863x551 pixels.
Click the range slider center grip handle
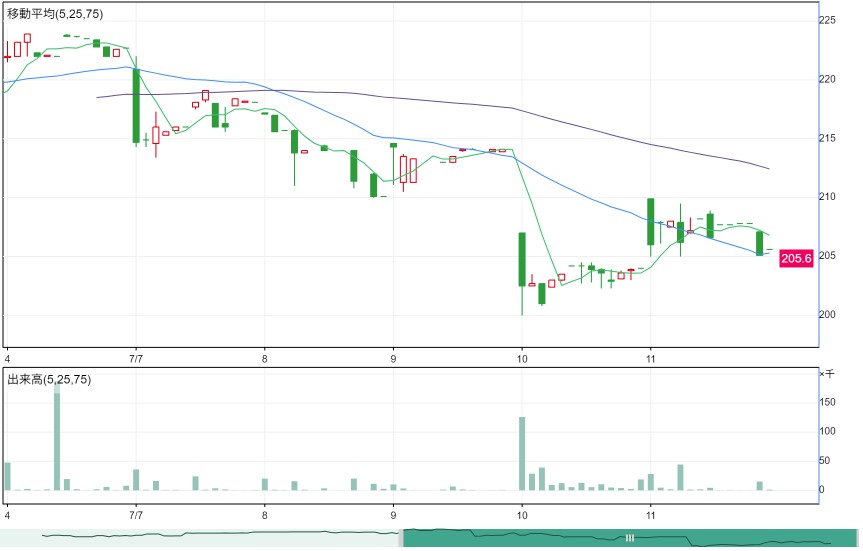630,538
